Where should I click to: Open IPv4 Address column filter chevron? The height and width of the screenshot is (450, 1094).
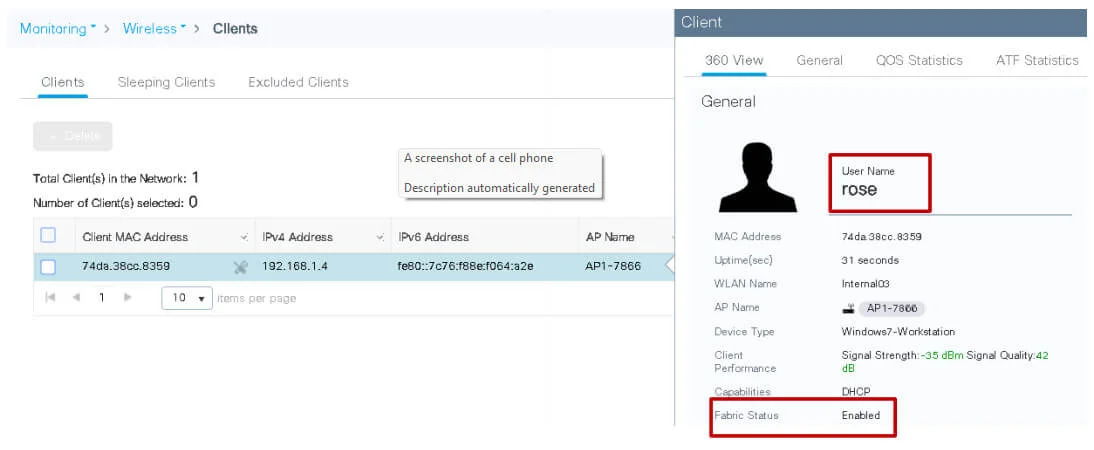[380, 238]
